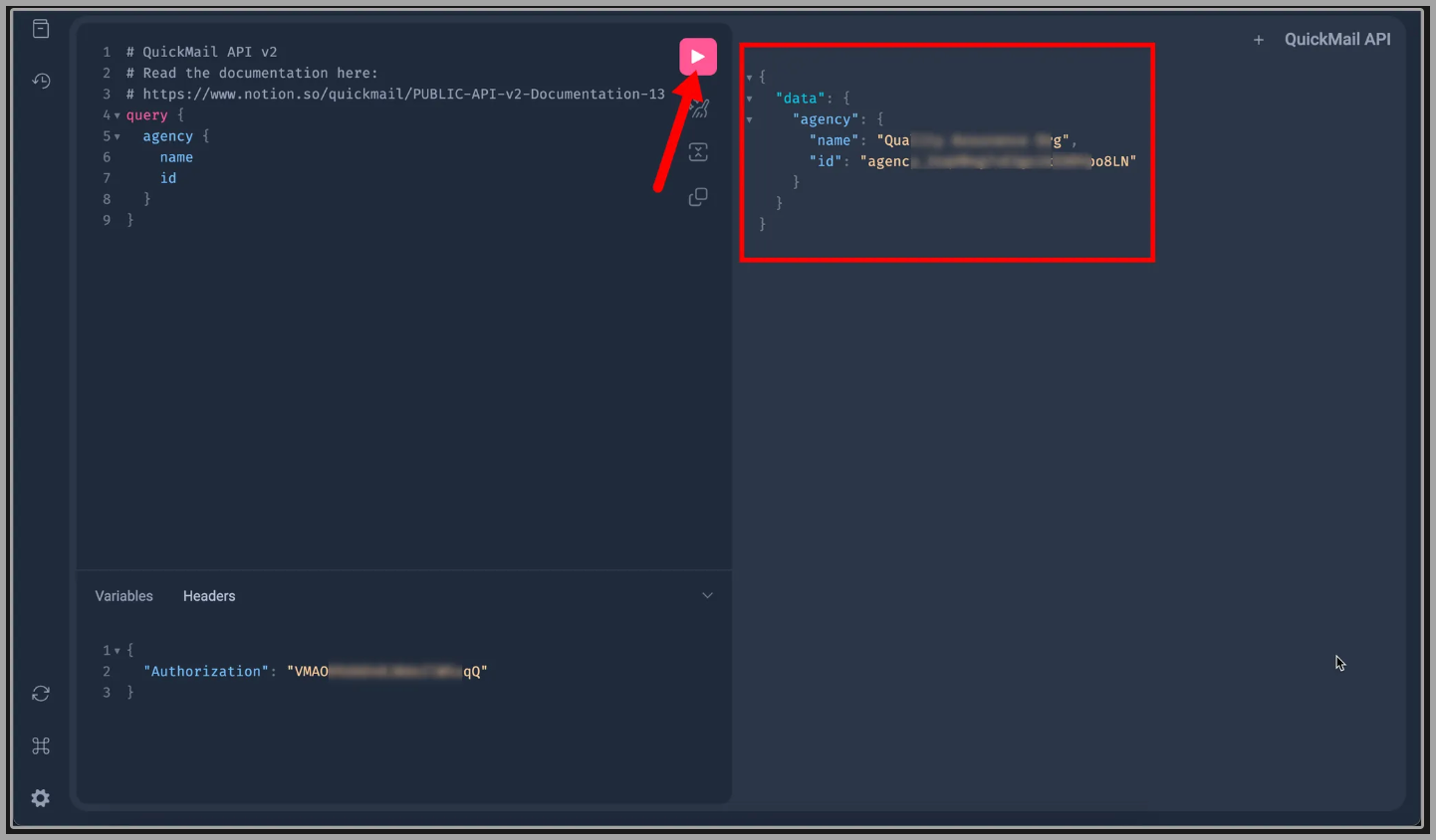Copy the query to clipboard
Screen dimensions: 1436x840
[x=698, y=197]
